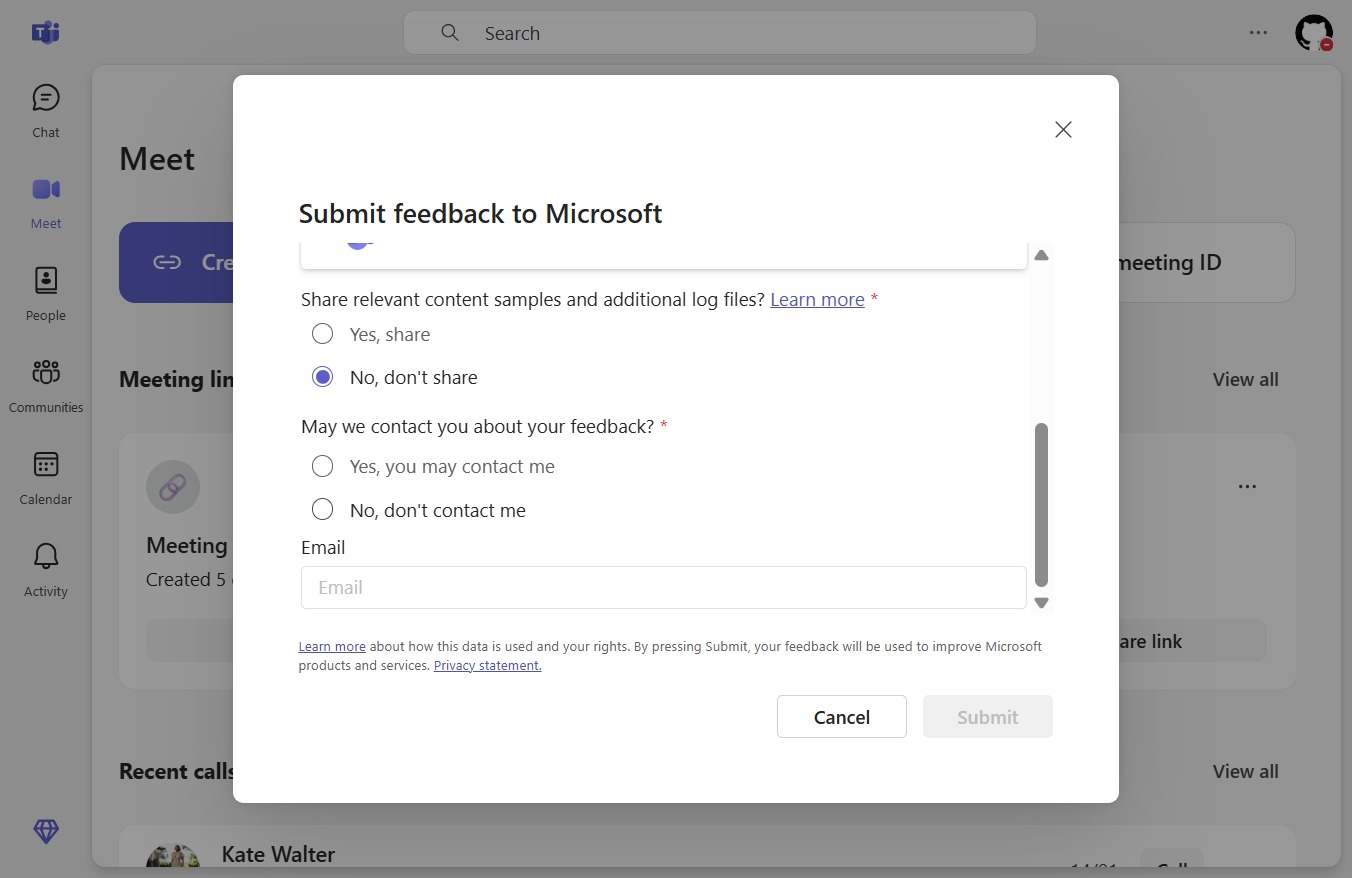Click the 'Submit feedback to Microsoft' heading
The width and height of the screenshot is (1352, 878).
480,213
